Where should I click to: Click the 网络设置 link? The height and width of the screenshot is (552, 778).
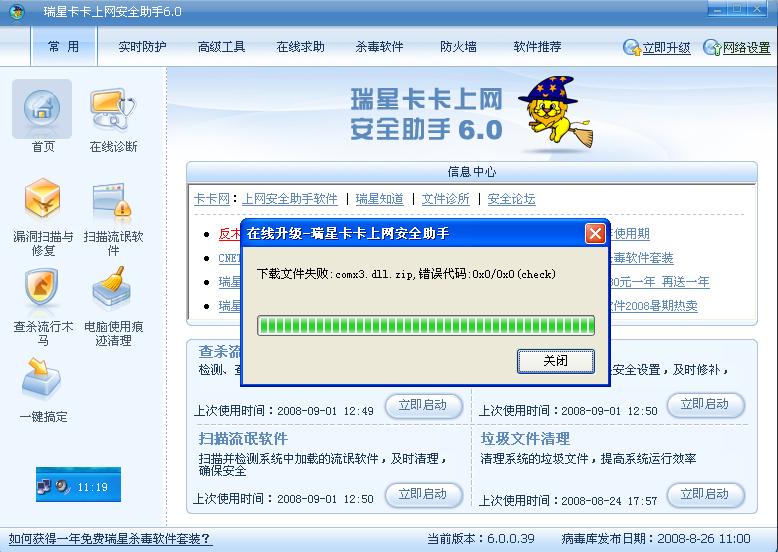(x=747, y=48)
